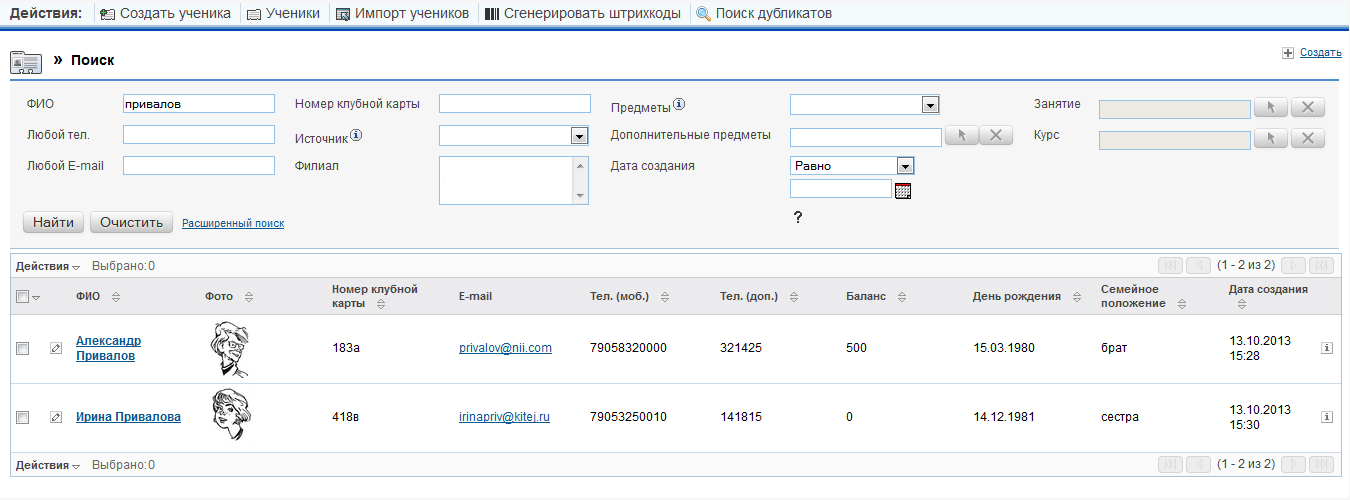Expand the Равно date condition dropdown
The height and width of the screenshot is (500, 1350).
[904, 166]
